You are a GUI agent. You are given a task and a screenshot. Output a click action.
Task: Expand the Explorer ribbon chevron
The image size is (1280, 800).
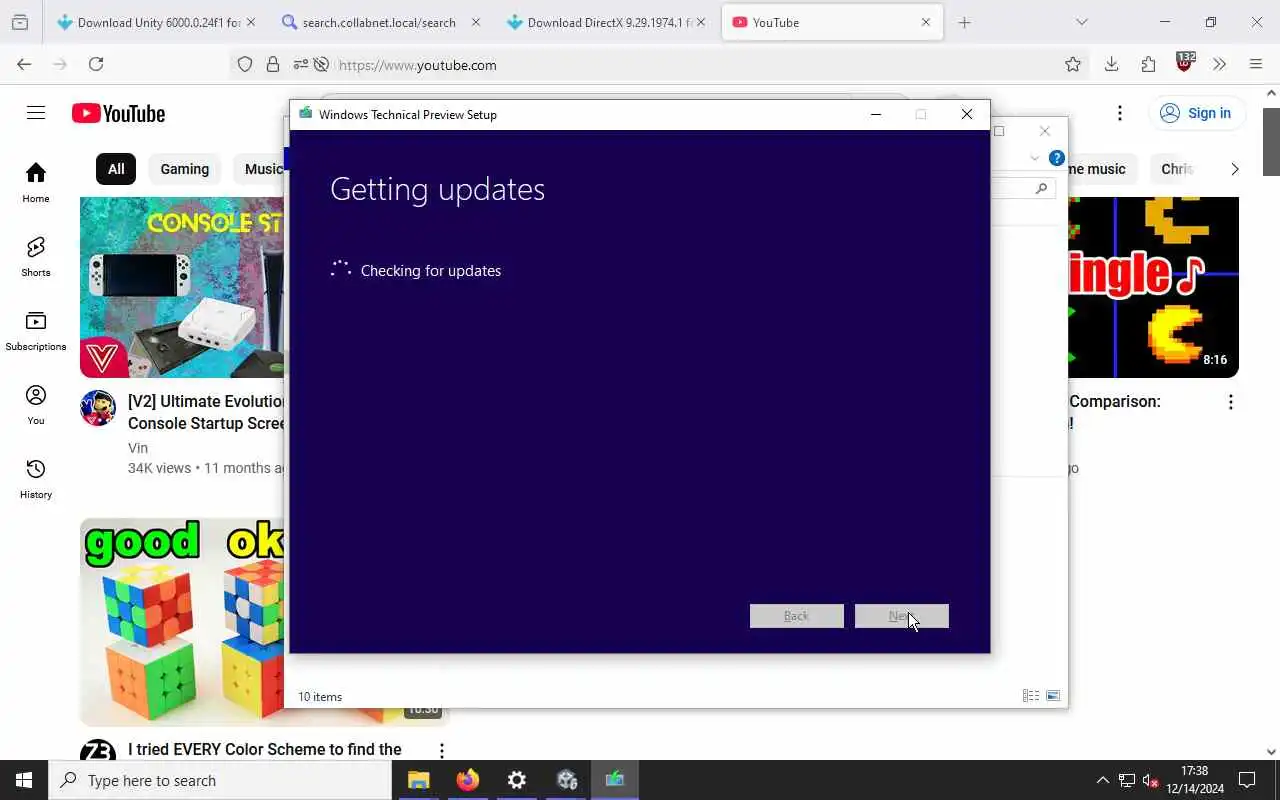(1035, 158)
